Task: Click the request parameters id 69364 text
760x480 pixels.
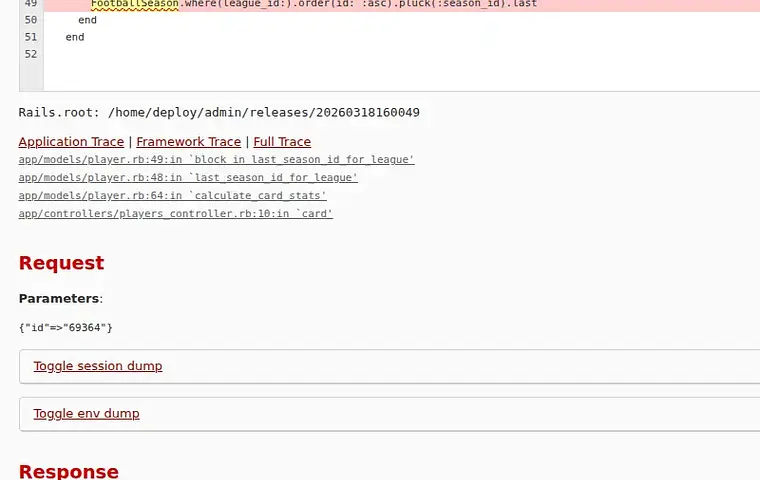Action: click(x=65, y=327)
